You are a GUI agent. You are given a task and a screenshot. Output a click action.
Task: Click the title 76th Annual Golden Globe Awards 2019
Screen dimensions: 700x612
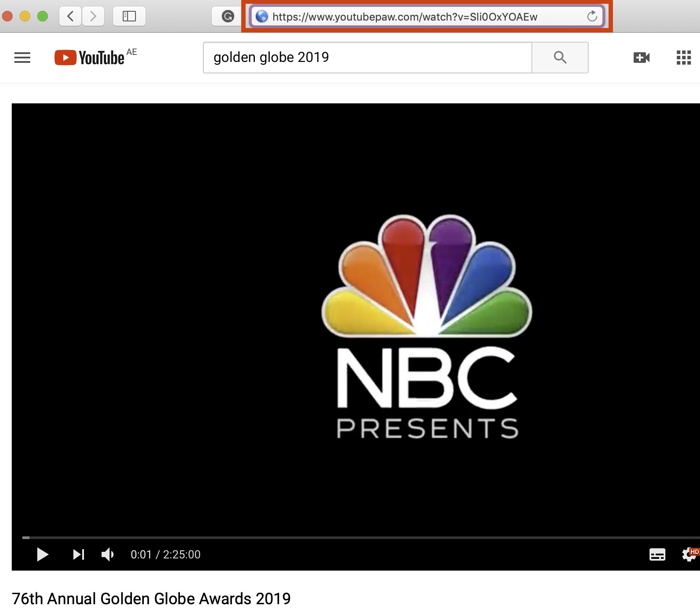tap(151, 599)
